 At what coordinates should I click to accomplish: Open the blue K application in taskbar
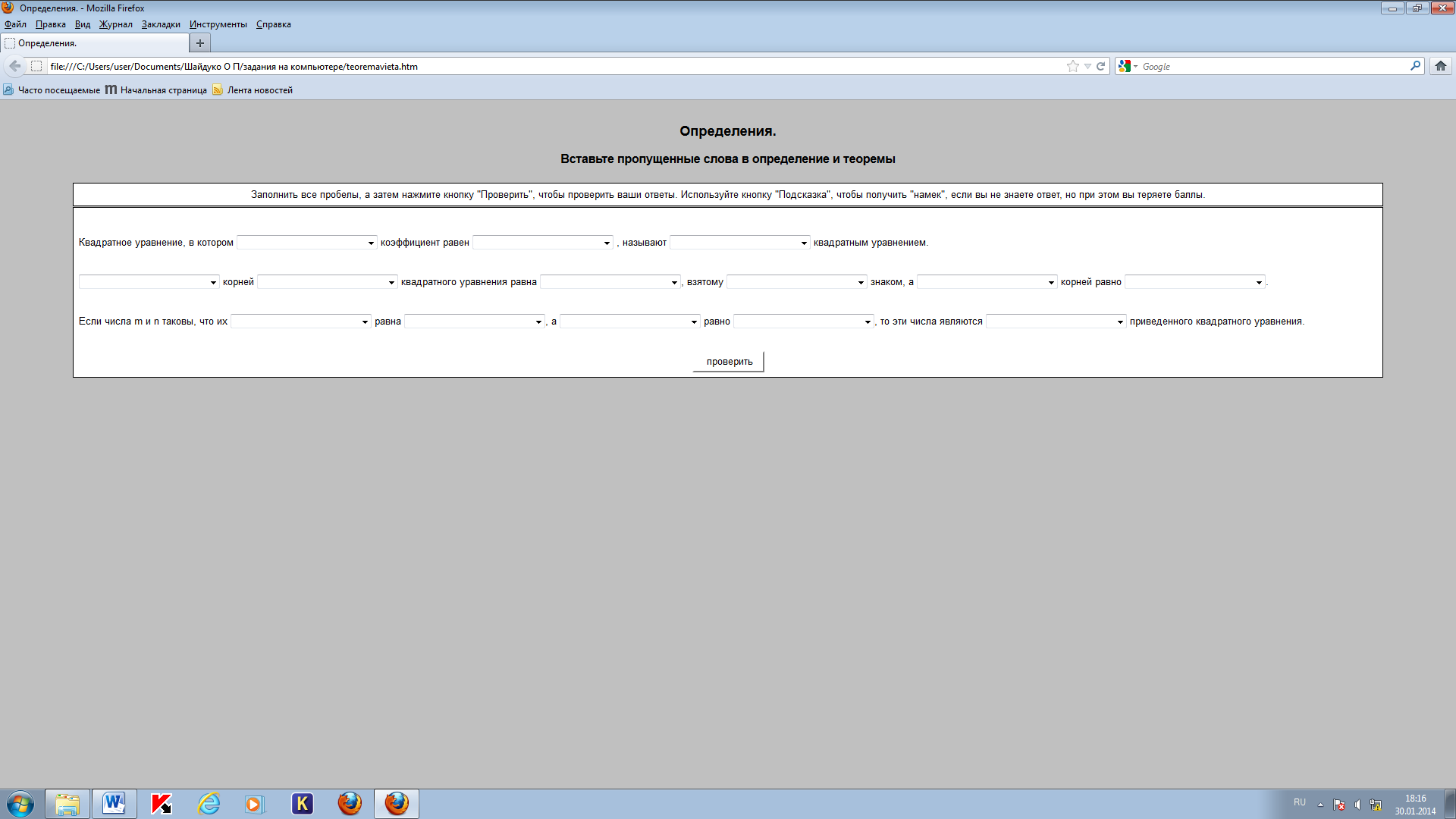(x=303, y=804)
